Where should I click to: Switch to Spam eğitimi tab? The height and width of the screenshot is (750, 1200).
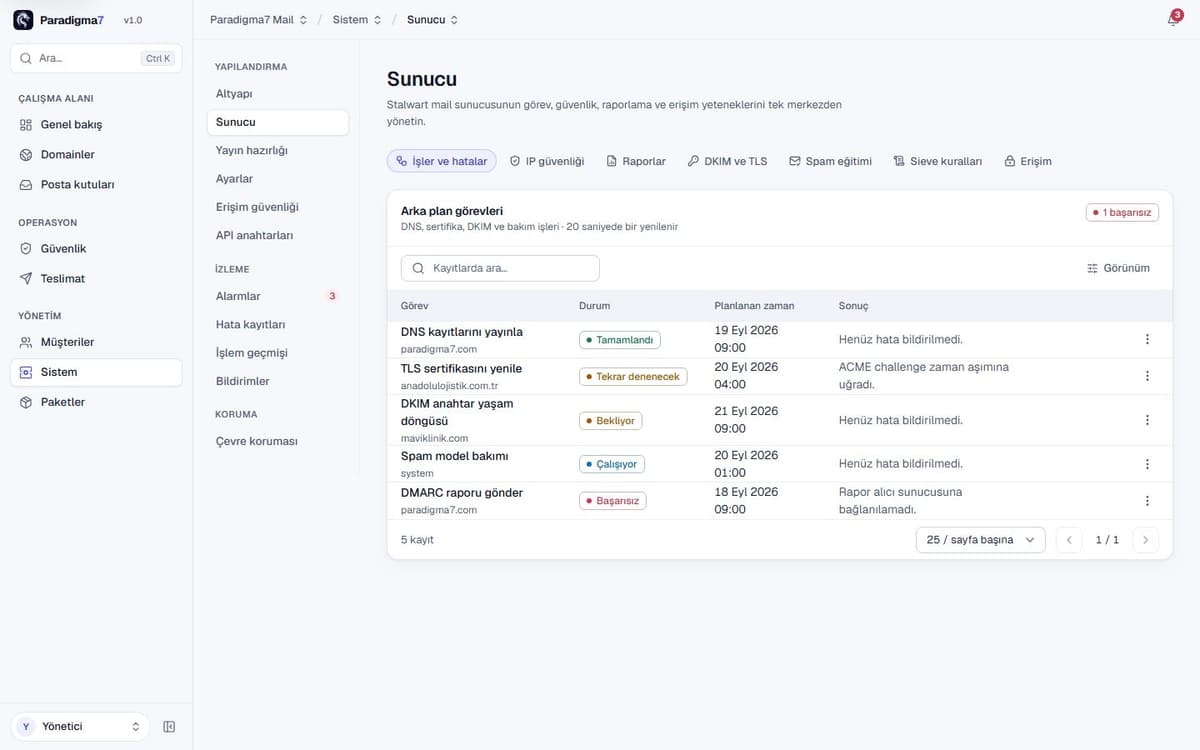click(x=830, y=161)
